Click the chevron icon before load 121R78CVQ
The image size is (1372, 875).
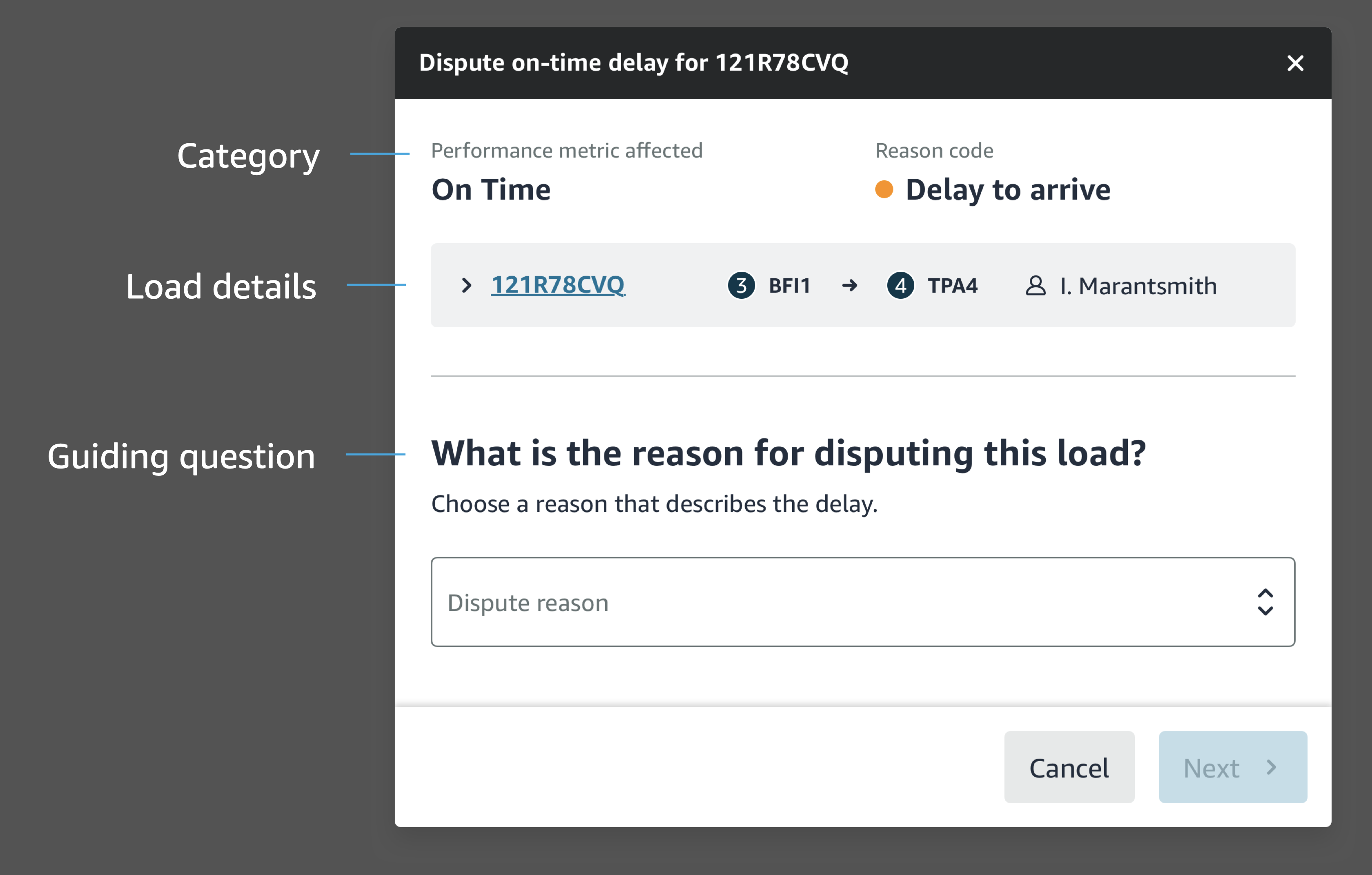pyautogui.click(x=467, y=286)
